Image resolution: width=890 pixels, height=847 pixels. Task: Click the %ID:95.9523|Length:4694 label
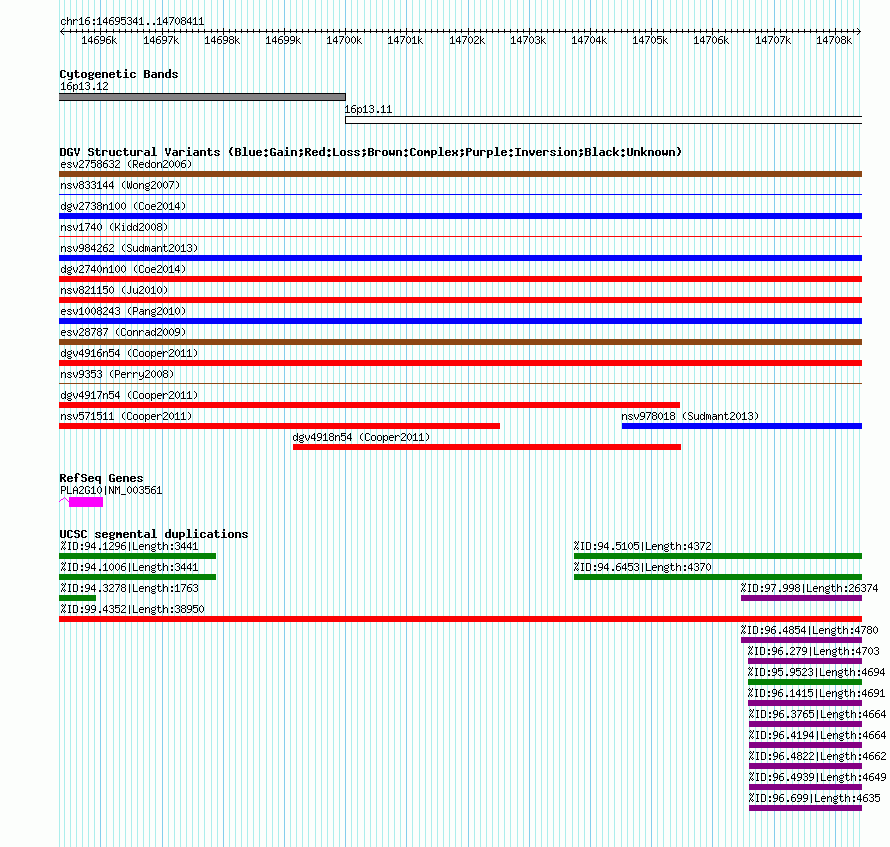[x=817, y=672]
